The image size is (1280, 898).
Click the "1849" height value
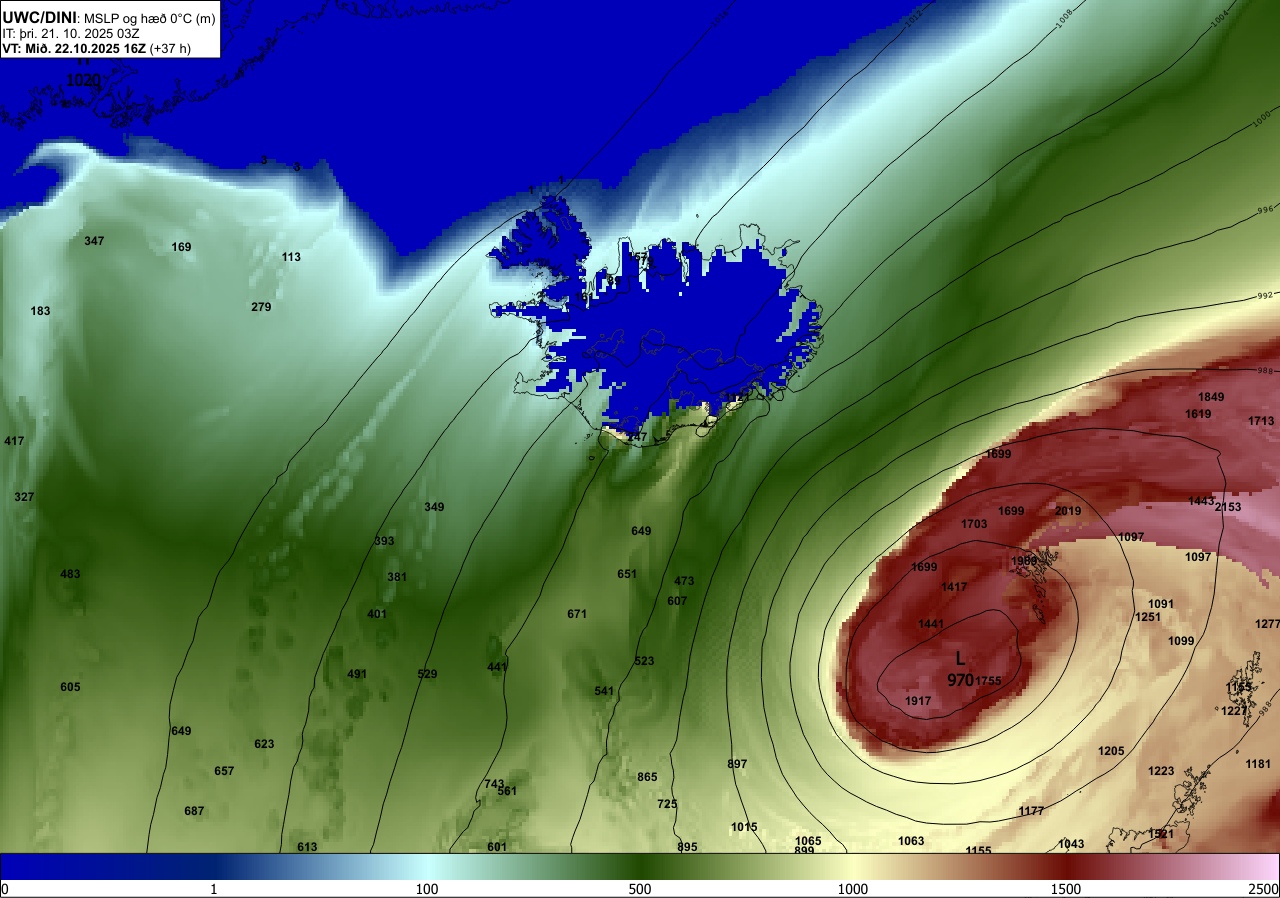coord(1211,397)
